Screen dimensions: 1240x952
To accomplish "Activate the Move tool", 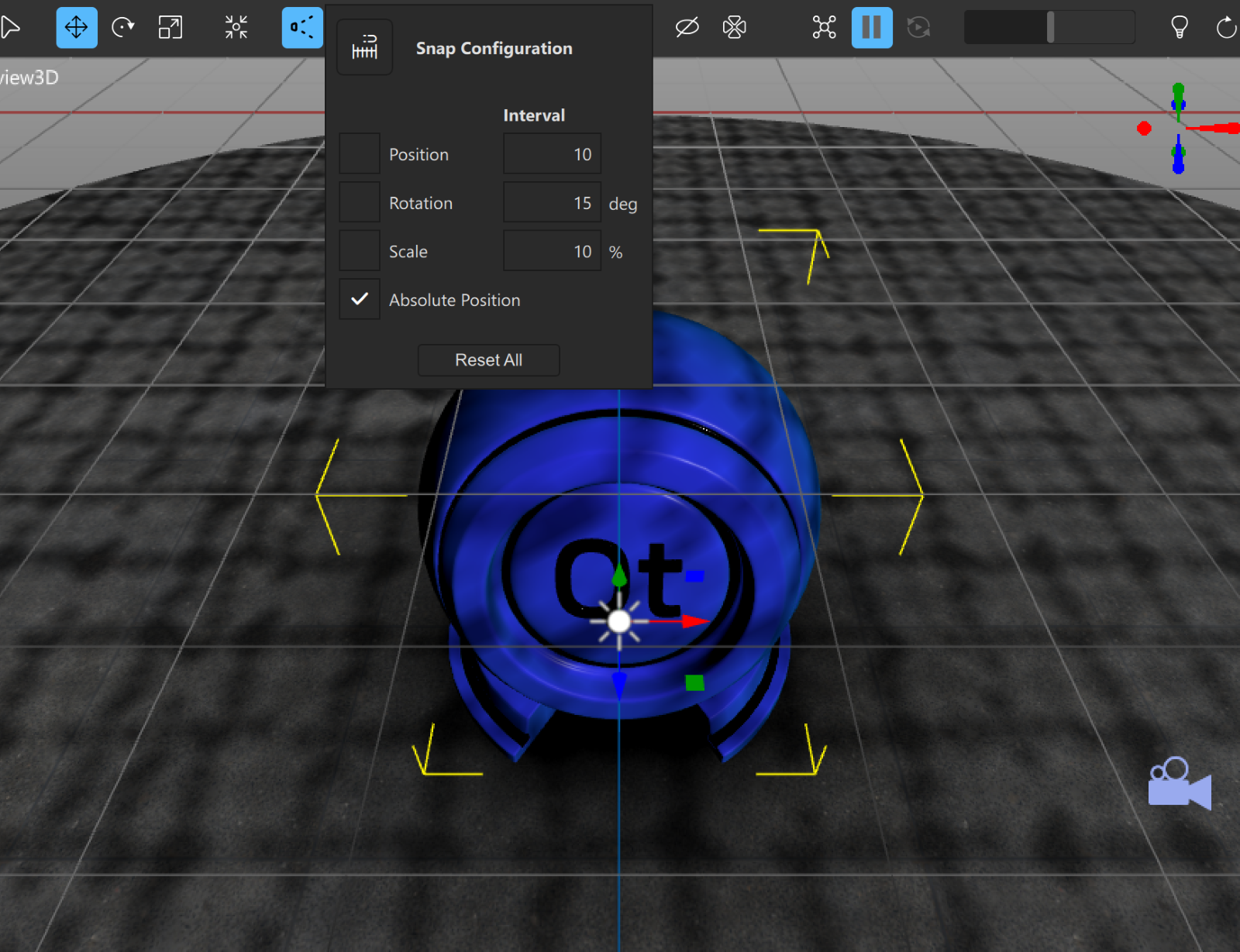I will tap(76, 27).
